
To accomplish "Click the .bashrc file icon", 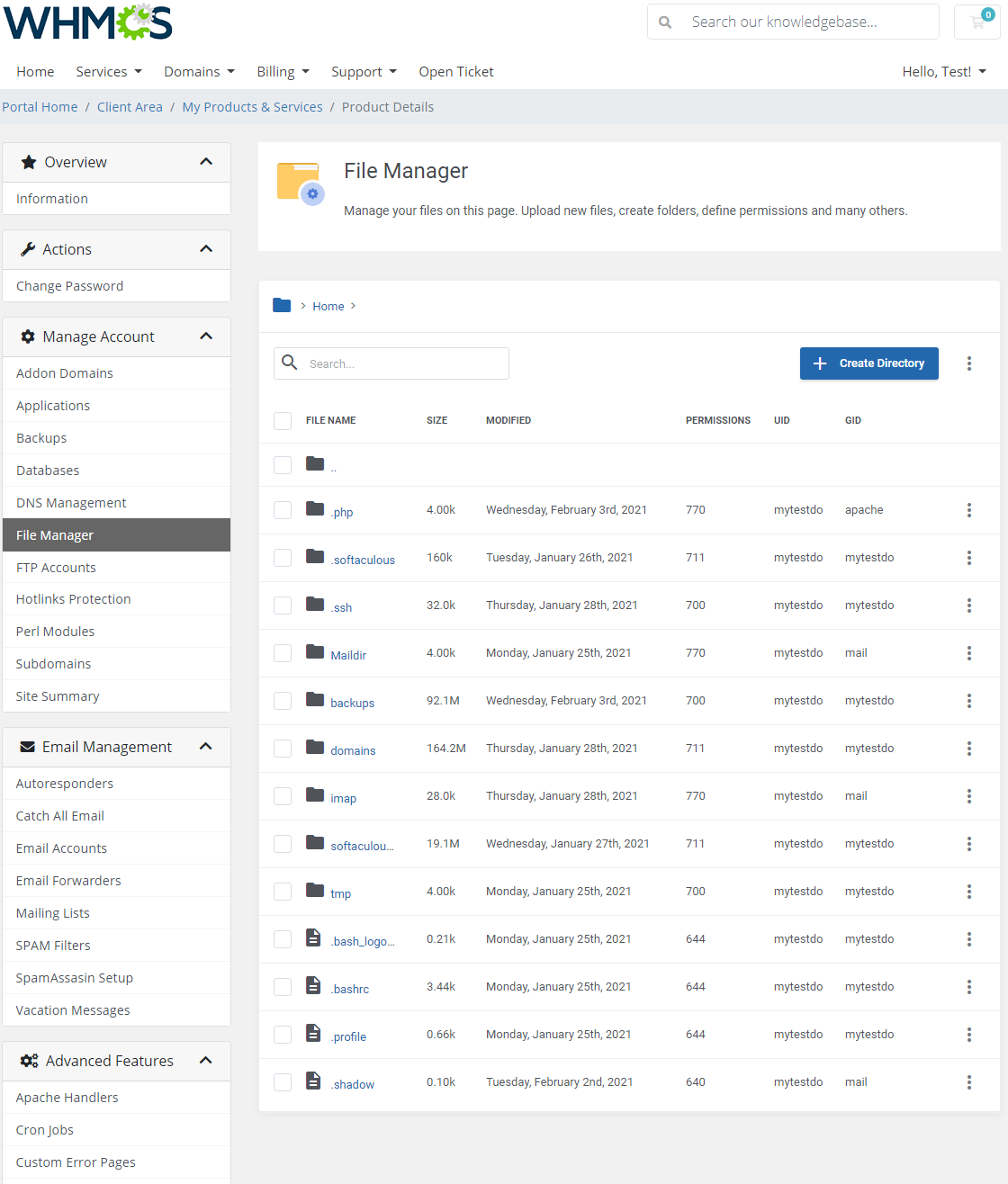I will point(313,985).
